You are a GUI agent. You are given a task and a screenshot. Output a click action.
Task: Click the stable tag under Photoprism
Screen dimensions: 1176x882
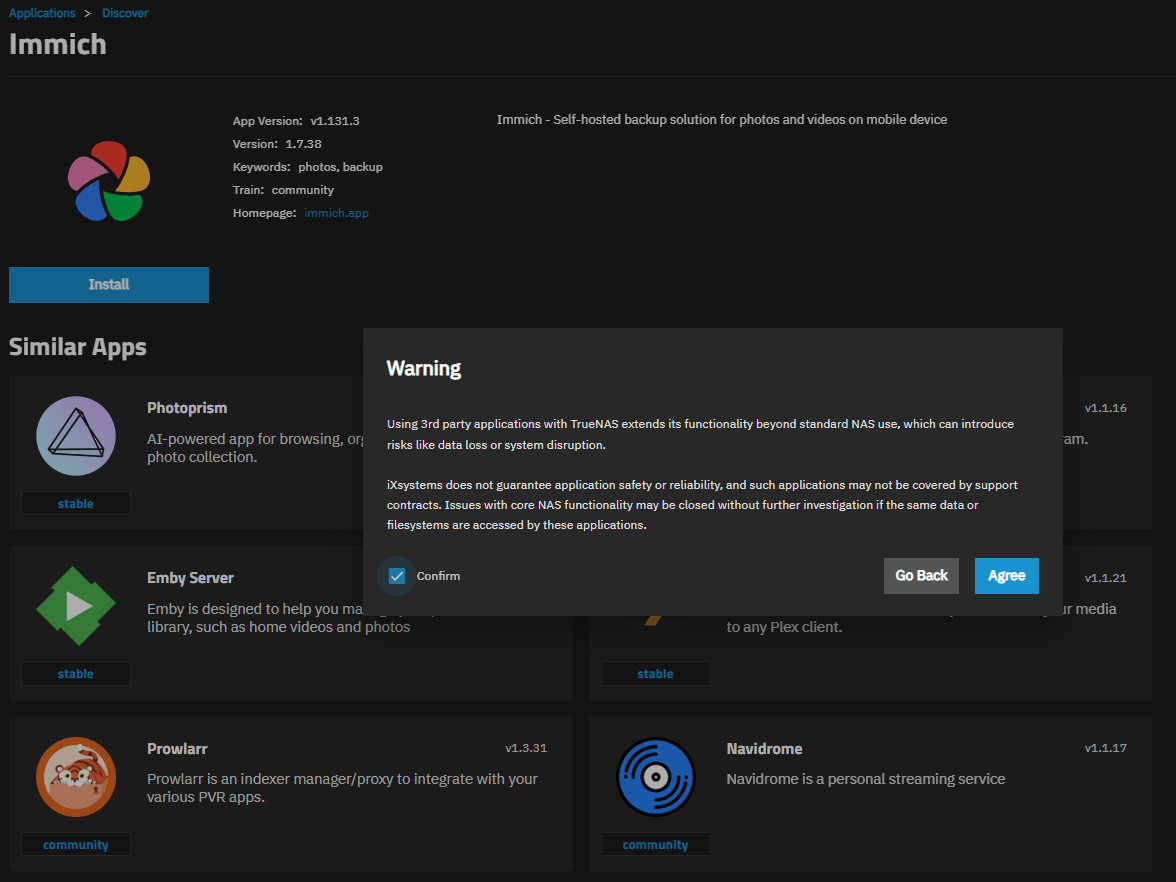pos(76,504)
